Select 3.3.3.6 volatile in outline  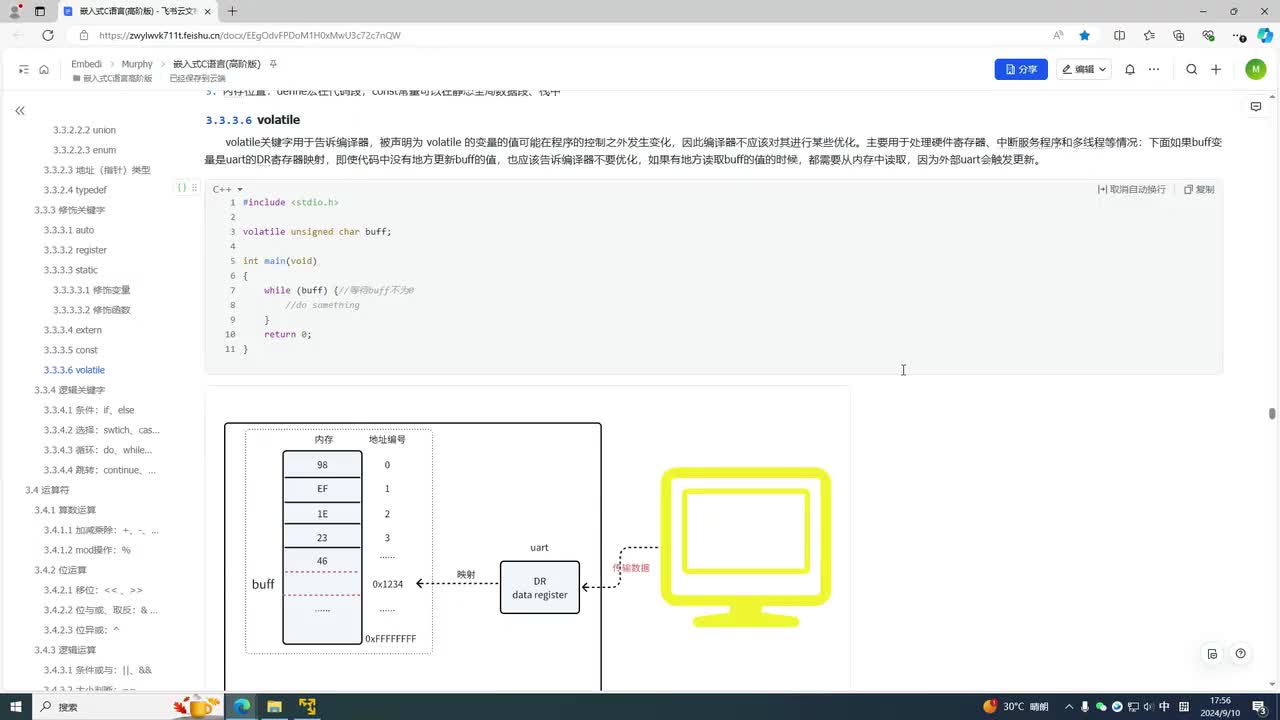point(74,370)
